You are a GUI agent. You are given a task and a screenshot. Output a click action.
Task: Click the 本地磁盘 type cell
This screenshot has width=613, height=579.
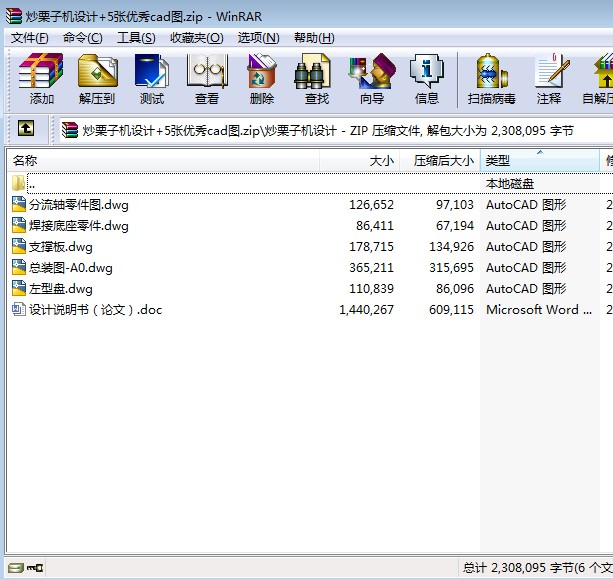tap(510, 183)
